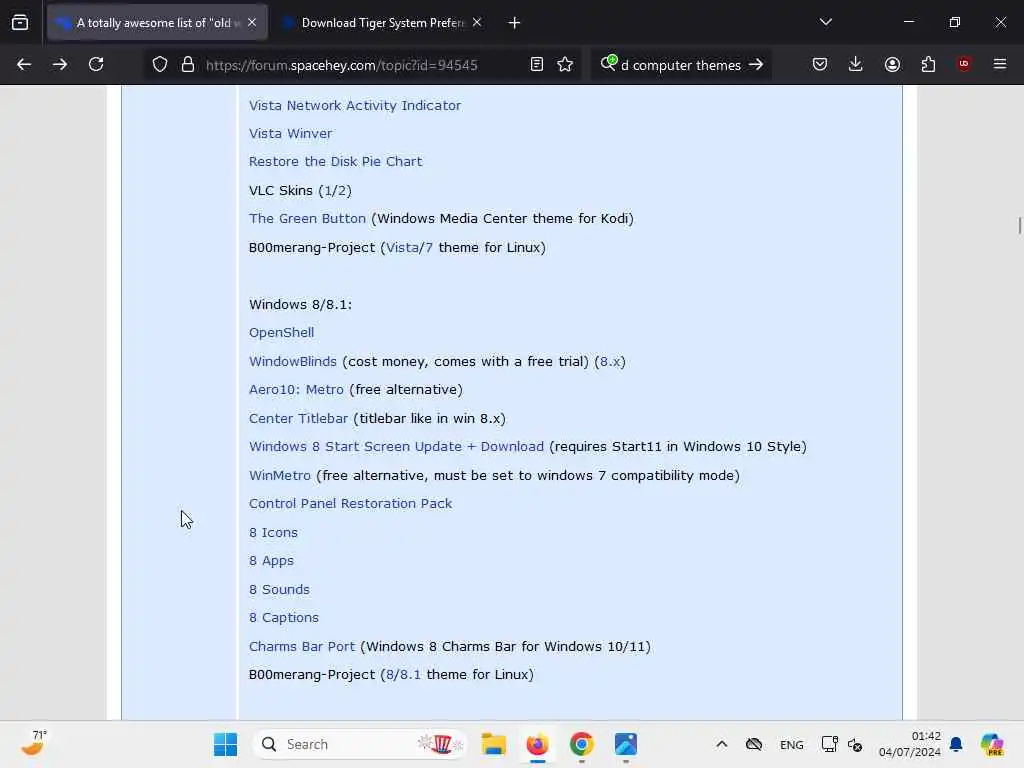Close the 'A totally awesome list' tab
Viewport: 1024px width, 768px height.
[x=252, y=23]
